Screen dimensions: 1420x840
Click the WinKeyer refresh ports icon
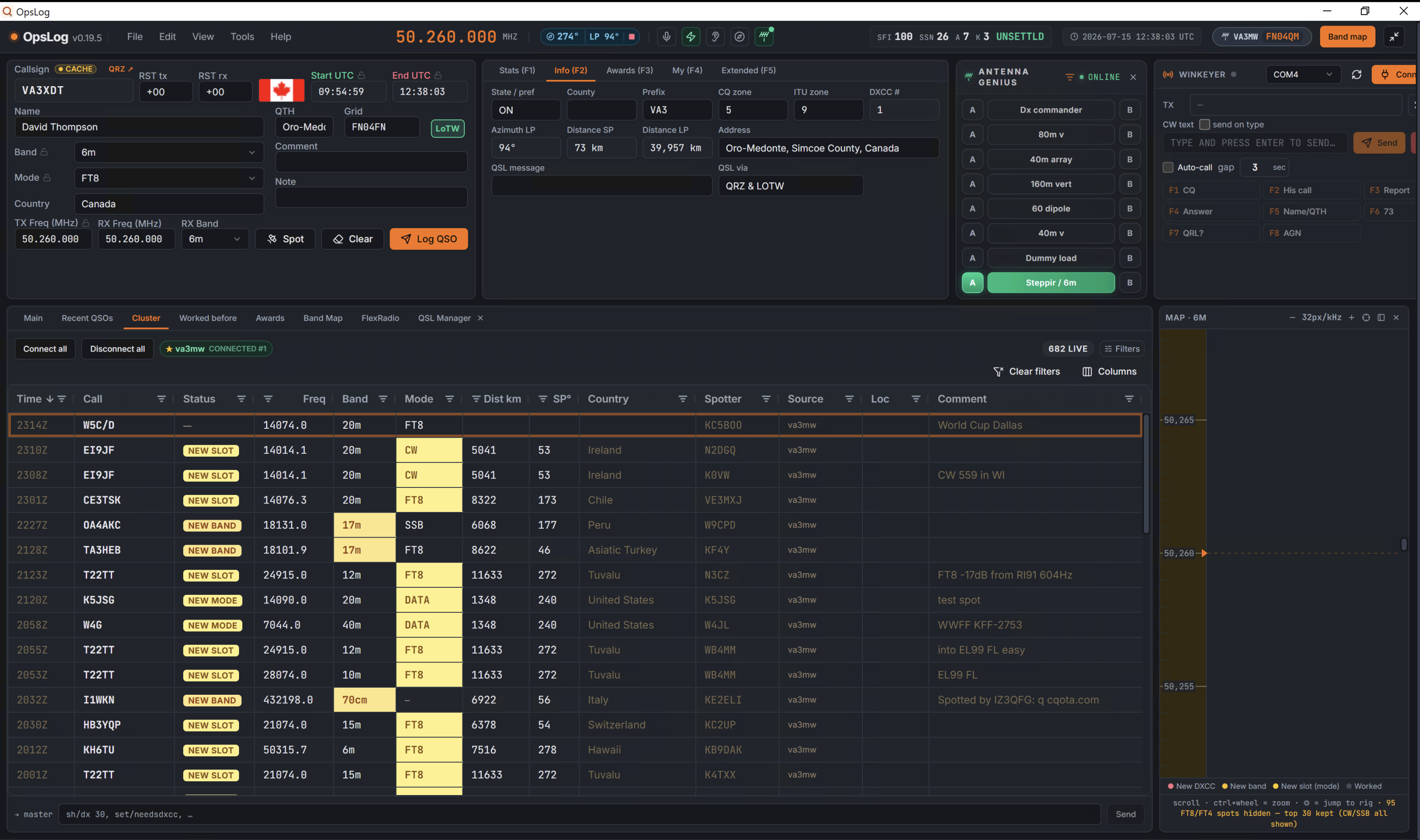1357,75
